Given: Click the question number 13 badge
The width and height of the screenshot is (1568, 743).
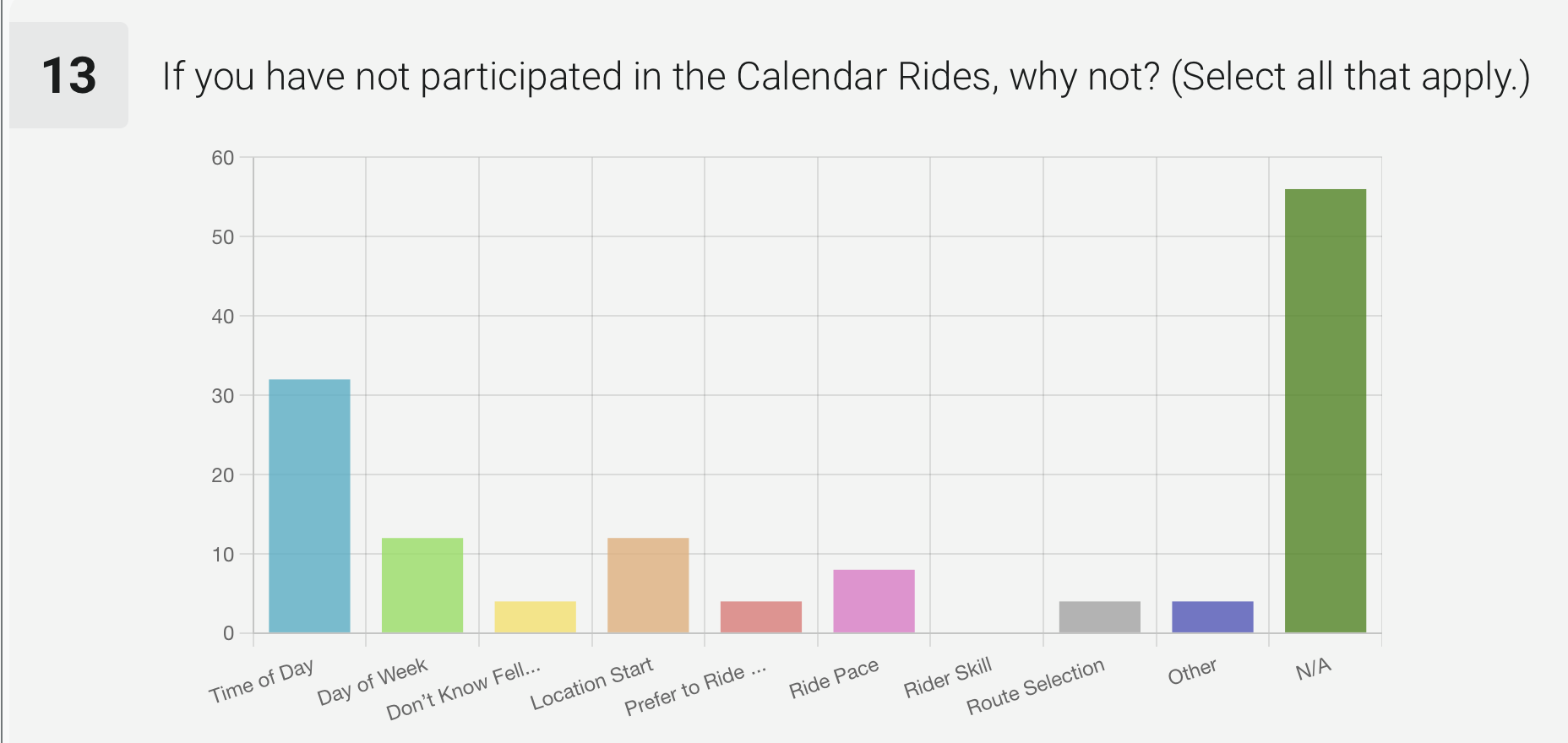Looking at the screenshot, I should 68,75.
